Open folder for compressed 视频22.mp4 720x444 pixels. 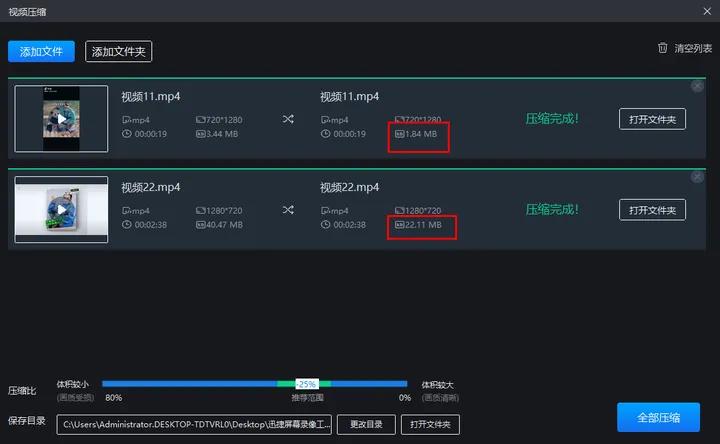click(652, 210)
